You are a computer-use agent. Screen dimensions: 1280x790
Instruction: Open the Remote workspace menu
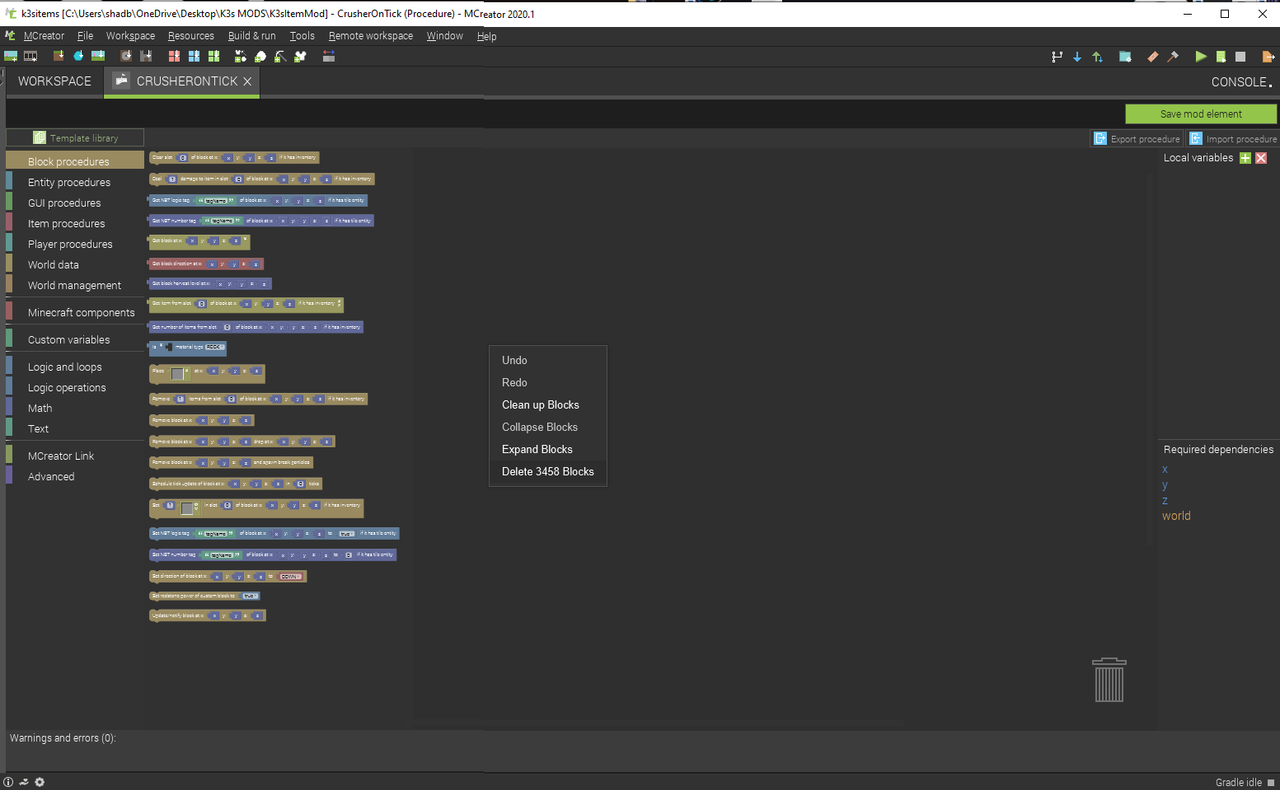pyautogui.click(x=371, y=36)
